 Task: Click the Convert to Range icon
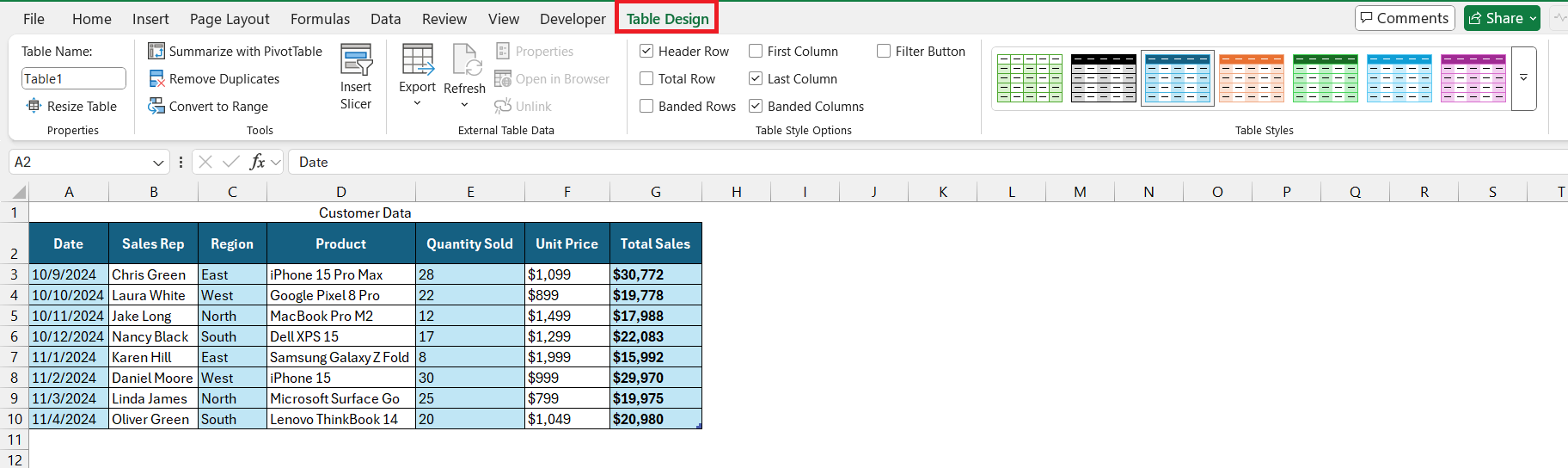[x=156, y=107]
